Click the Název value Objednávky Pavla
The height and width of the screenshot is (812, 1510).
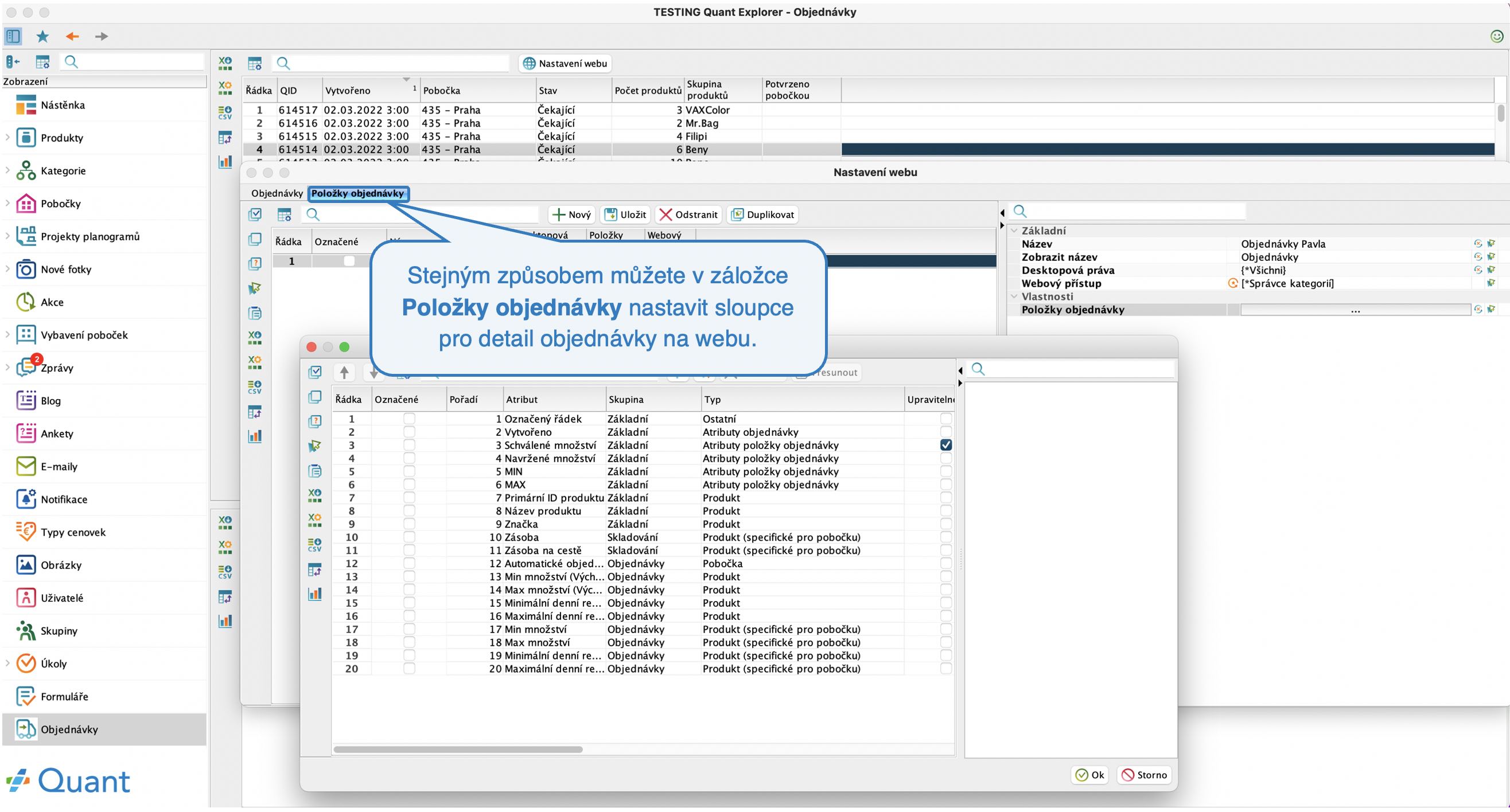(1283, 244)
